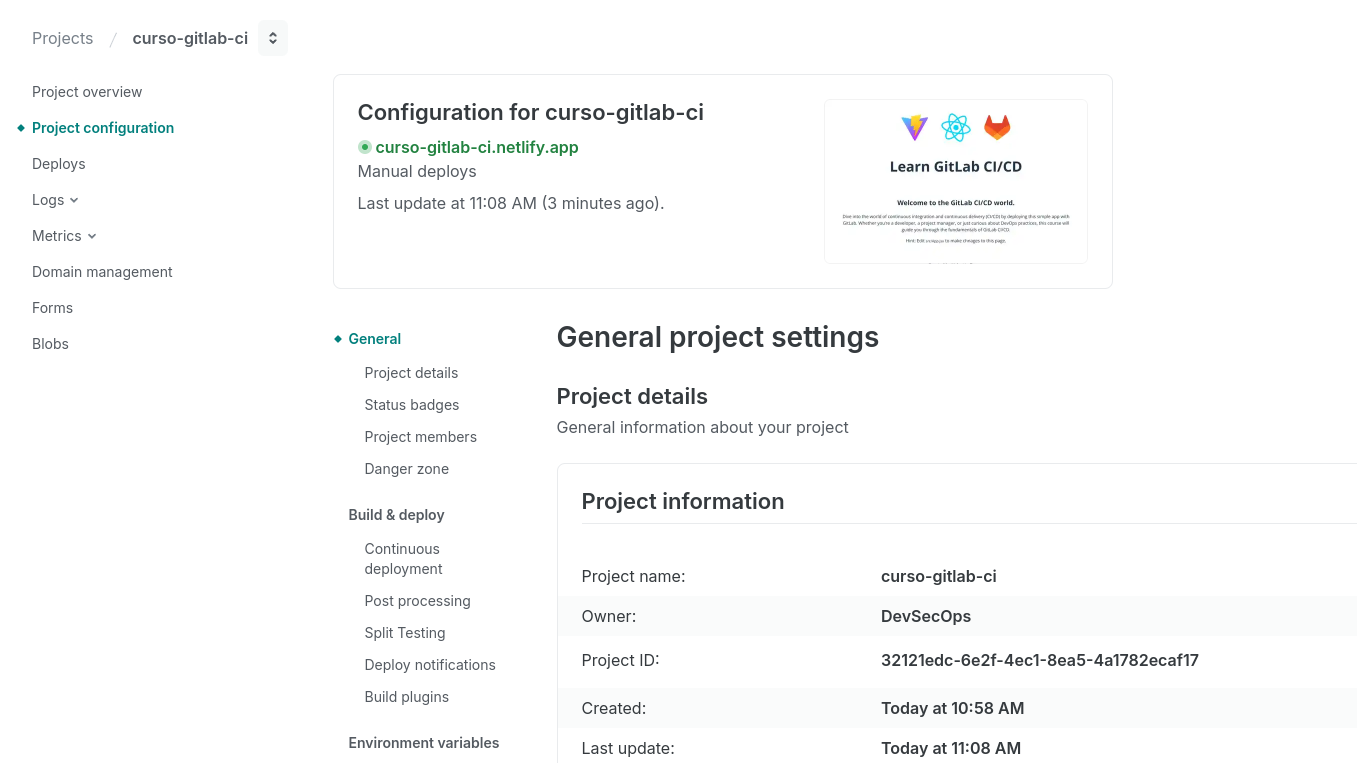This screenshot has height=763, width=1357.
Task: Open the Deploys page
Action: pyautogui.click(x=58, y=164)
